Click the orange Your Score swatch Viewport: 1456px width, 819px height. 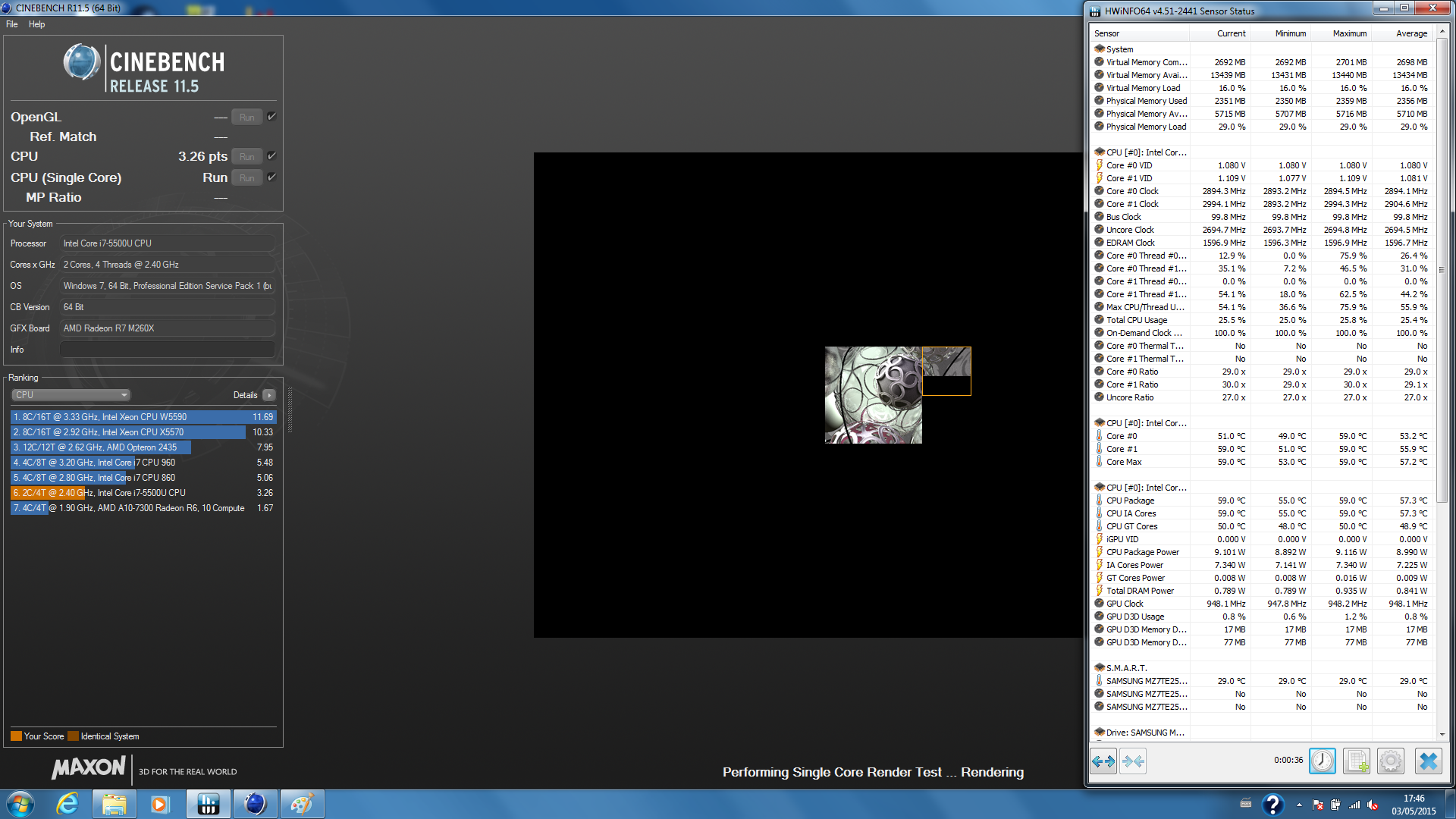pos(16,736)
